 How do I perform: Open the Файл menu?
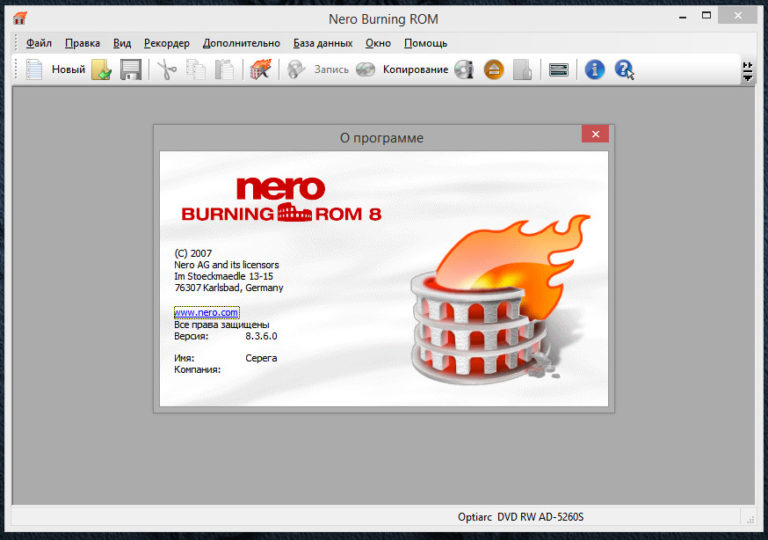point(39,43)
